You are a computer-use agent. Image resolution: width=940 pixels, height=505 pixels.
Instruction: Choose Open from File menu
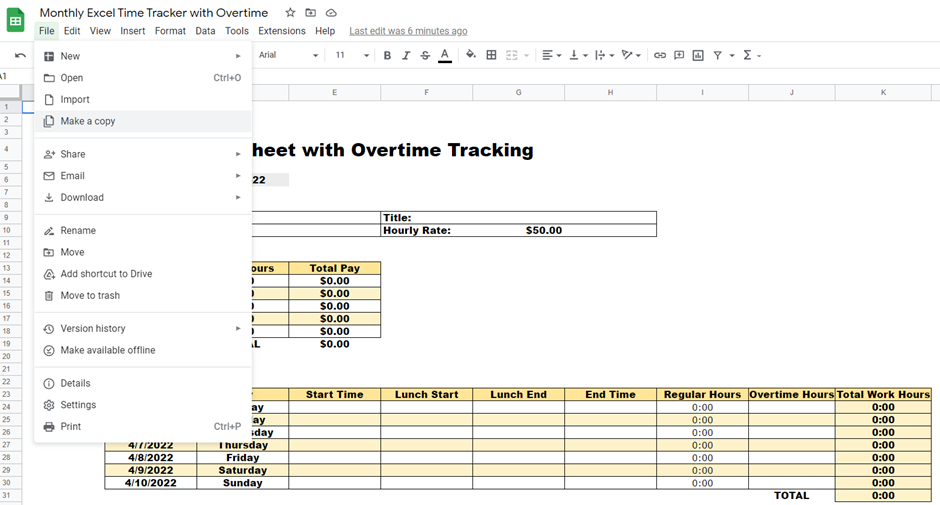[x=143, y=77]
